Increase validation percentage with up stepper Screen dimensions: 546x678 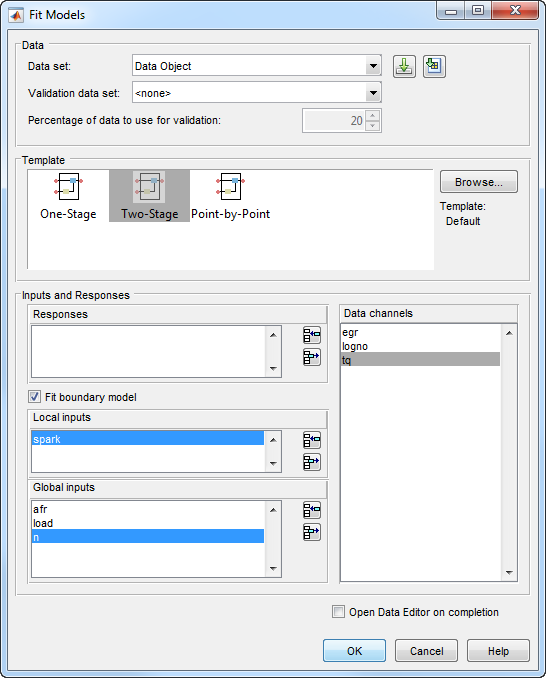coord(373,115)
